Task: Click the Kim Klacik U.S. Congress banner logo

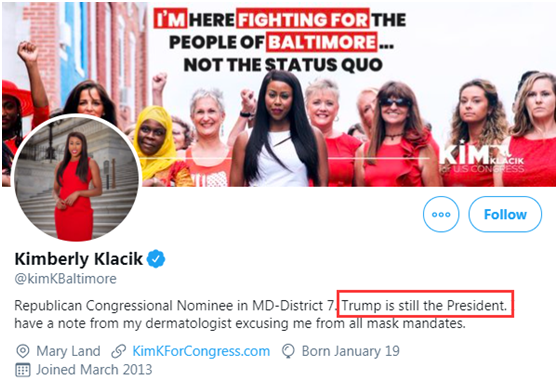Action: point(481,157)
